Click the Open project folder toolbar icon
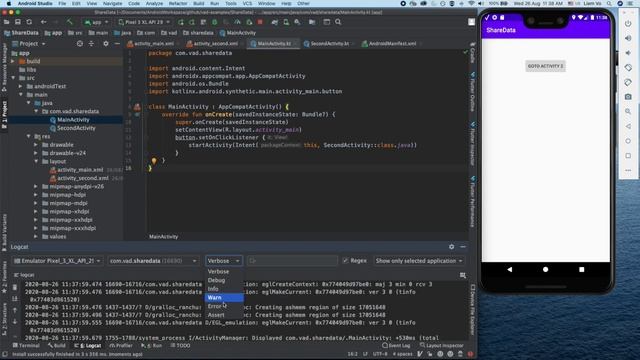 coord(7,22)
